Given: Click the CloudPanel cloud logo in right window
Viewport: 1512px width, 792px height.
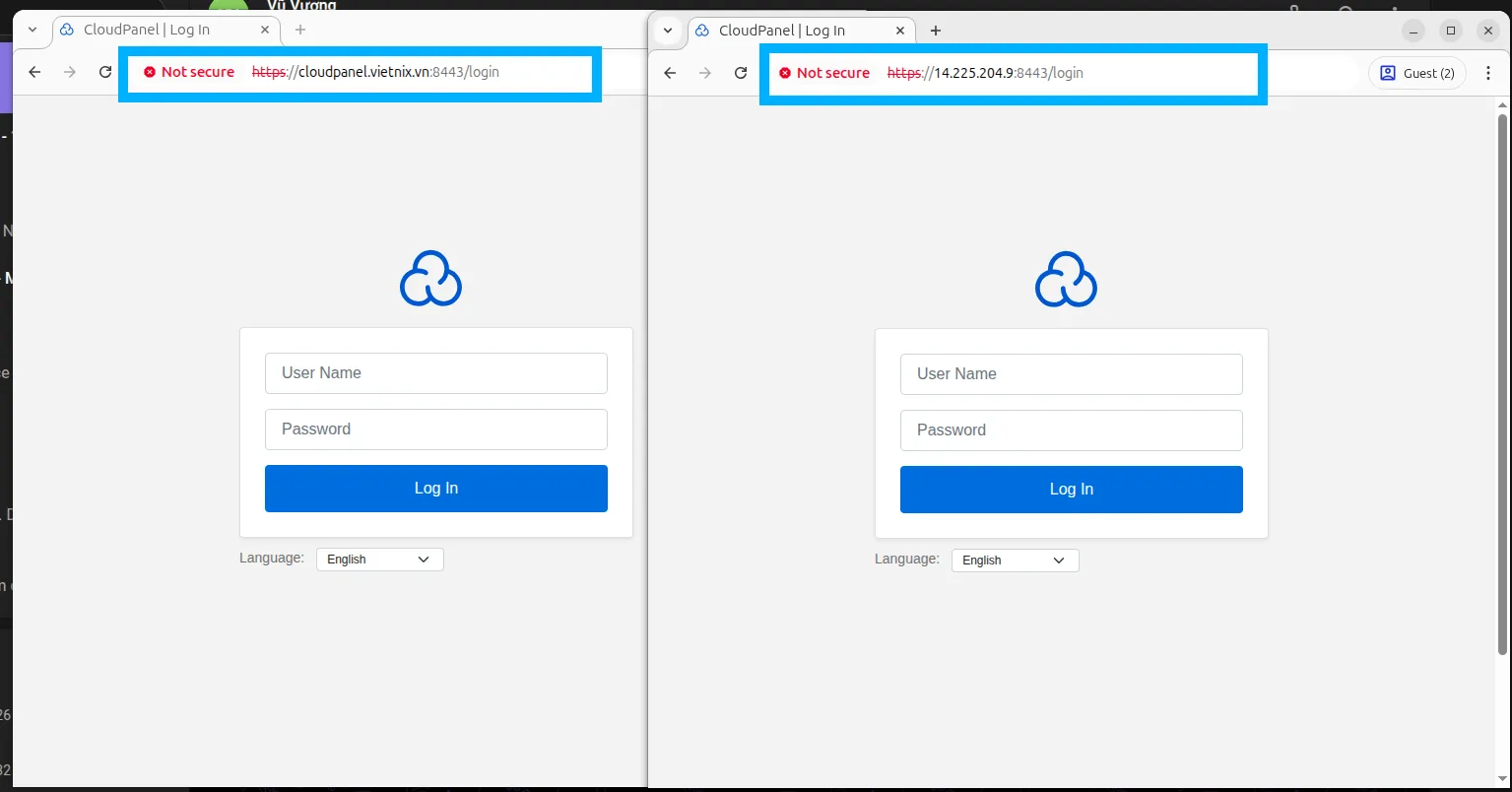Looking at the screenshot, I should (x=1066, y=280).
